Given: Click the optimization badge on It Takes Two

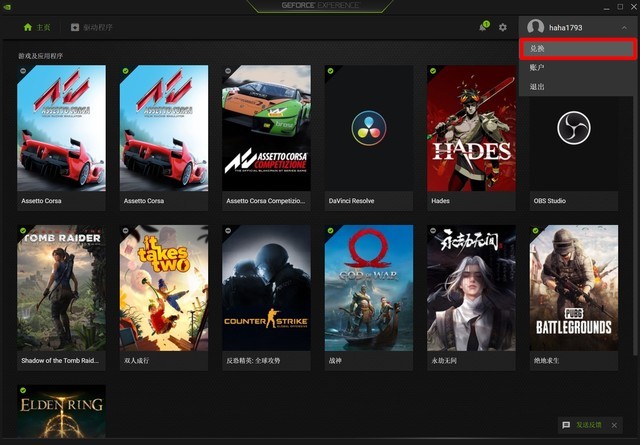Looking at the screenshot, I should click(125, 230).
